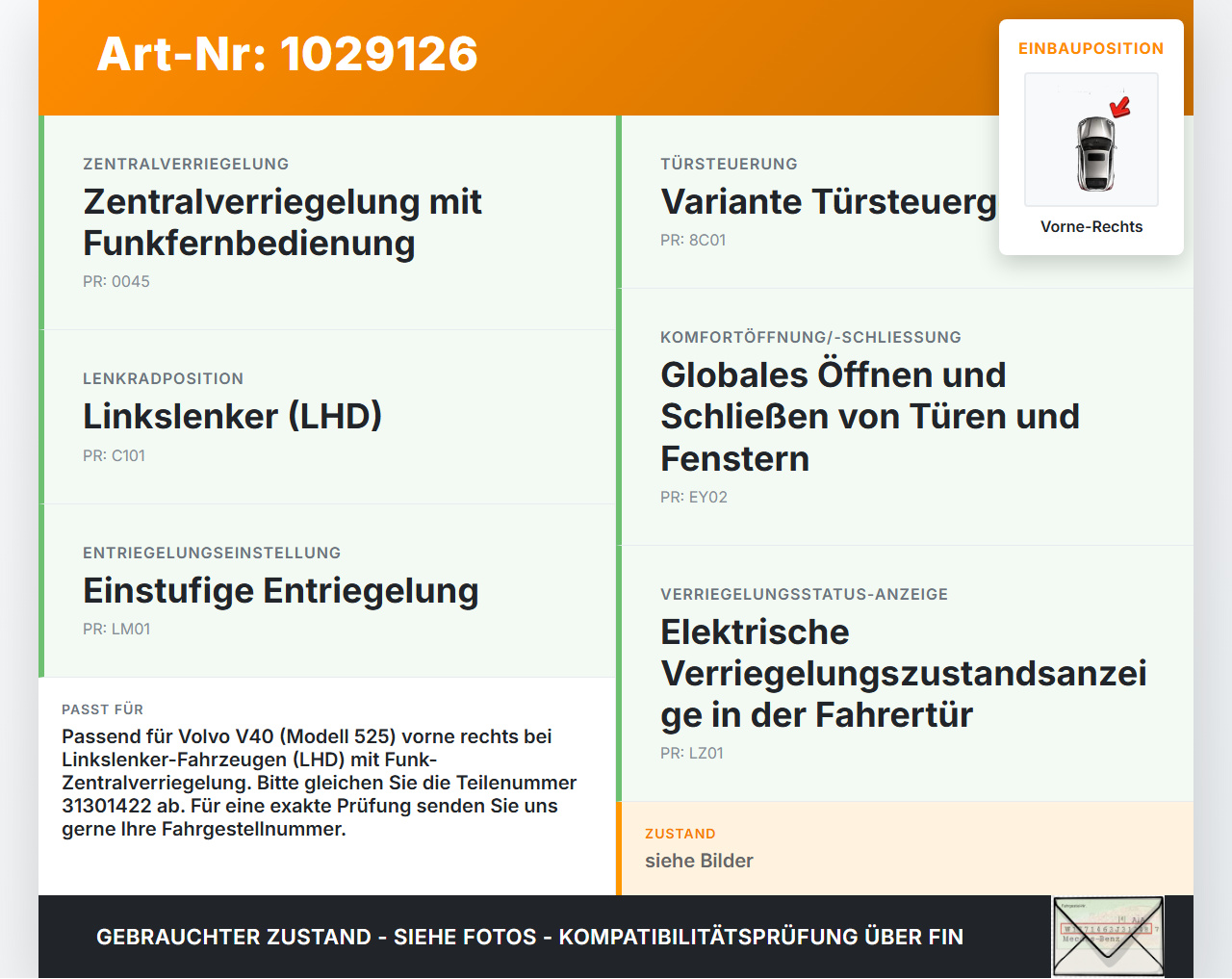
Task: Click the siehe Bilder condition text
Action: pyautogui.click(x=699, y=861)
